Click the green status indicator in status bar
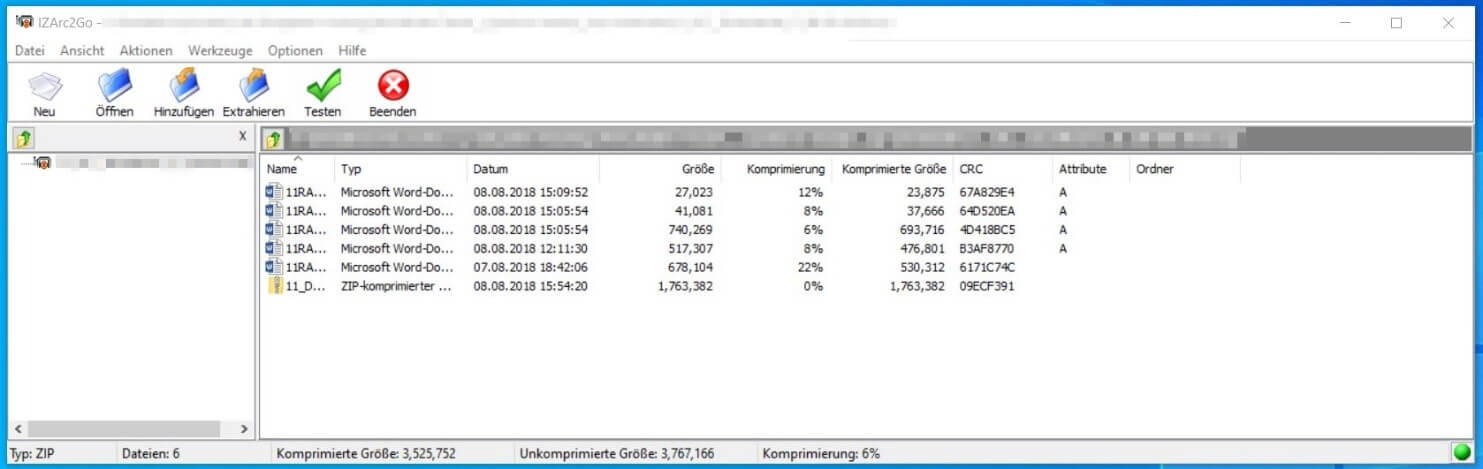1483x469 pixels. coord(1462,454)
